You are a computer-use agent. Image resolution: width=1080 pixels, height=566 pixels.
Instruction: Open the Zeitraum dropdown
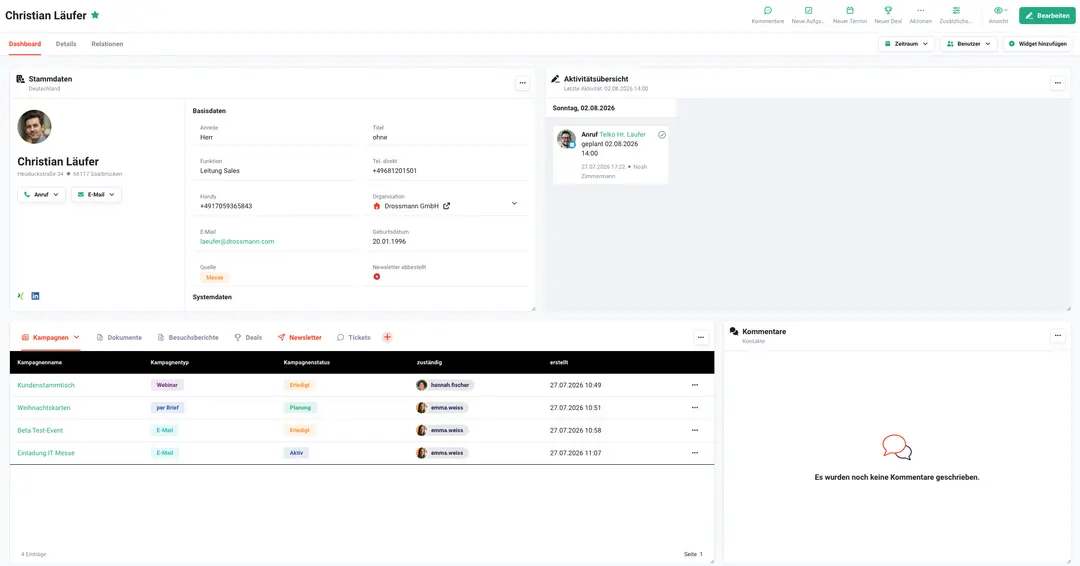(x=906, y=43)
